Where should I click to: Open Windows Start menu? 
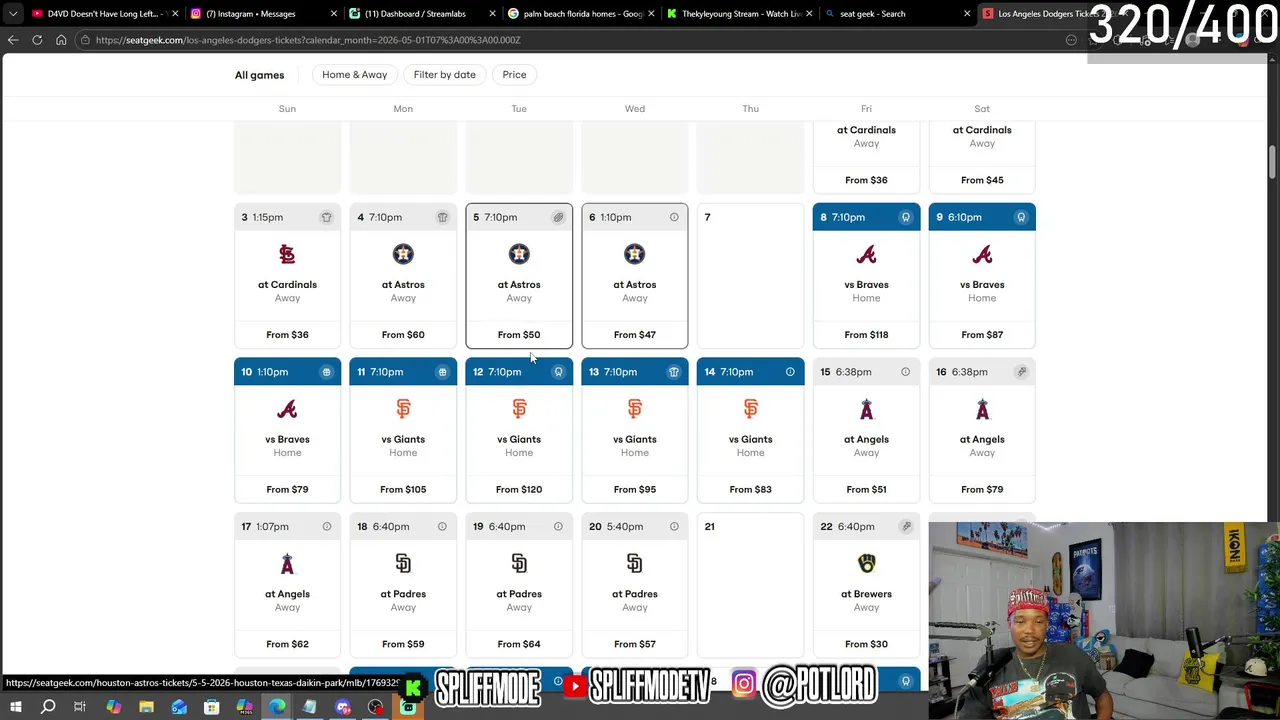click(15, 707)
